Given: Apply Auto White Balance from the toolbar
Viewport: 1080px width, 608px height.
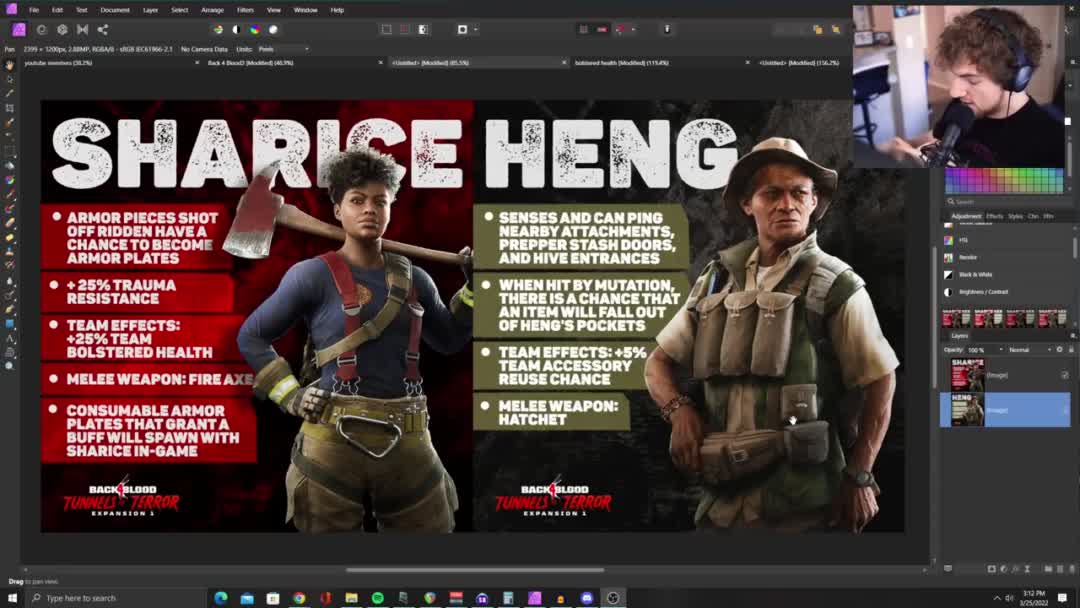Looking at the screenshot, I should tap(273, 29).
